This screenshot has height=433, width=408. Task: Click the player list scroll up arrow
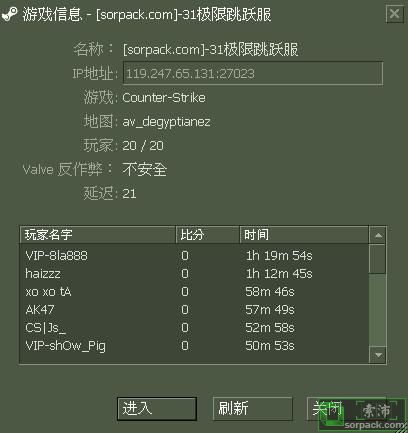coord(378,235)
